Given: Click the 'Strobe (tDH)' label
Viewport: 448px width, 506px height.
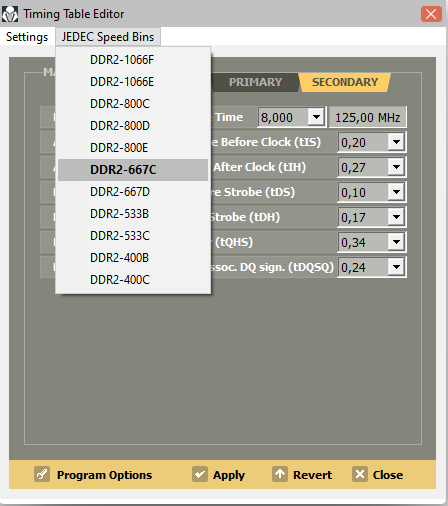Looking at the screenshot, I should point(245,217).
